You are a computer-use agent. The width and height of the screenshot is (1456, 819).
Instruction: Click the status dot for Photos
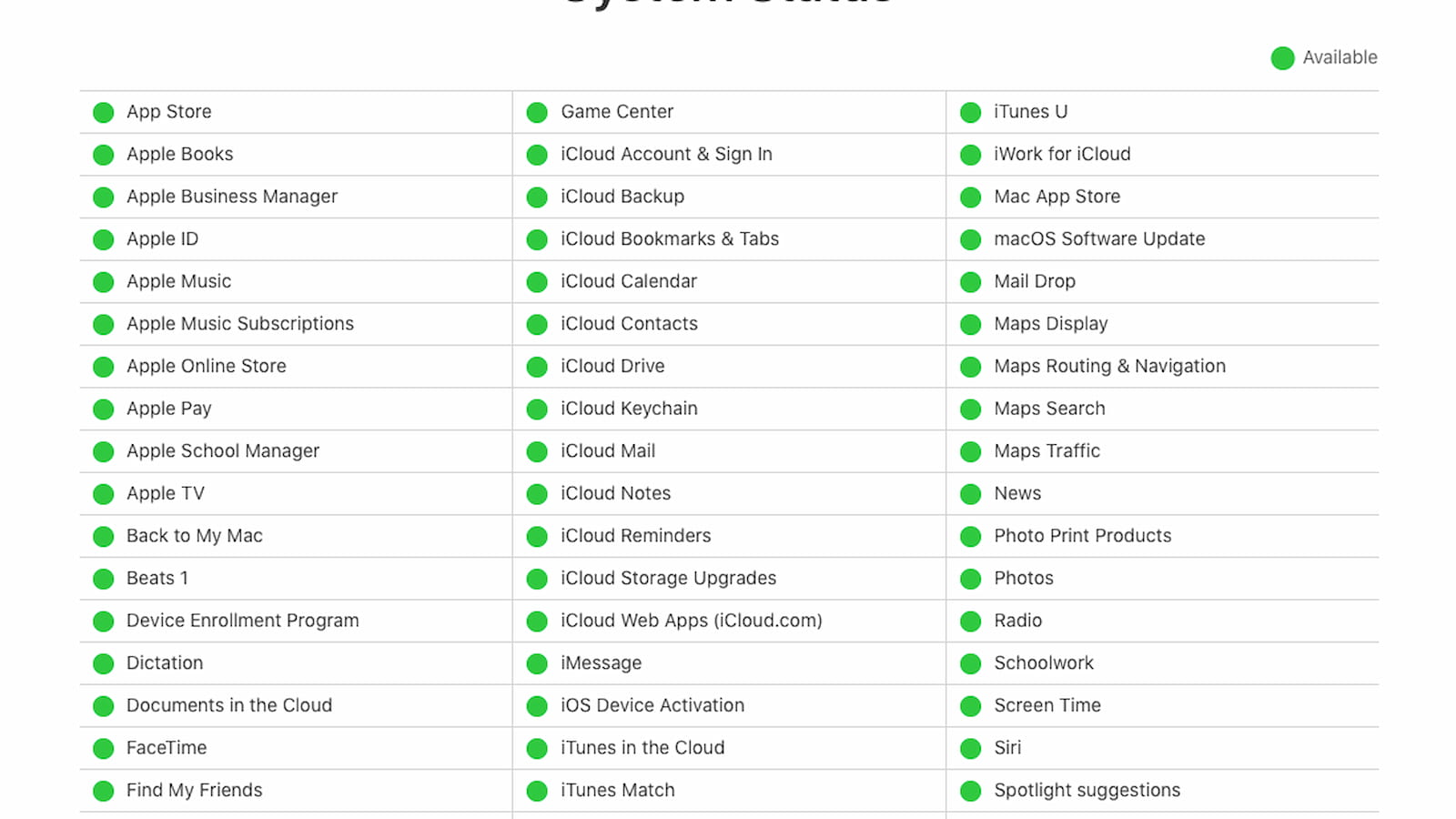tap(971, 579)
